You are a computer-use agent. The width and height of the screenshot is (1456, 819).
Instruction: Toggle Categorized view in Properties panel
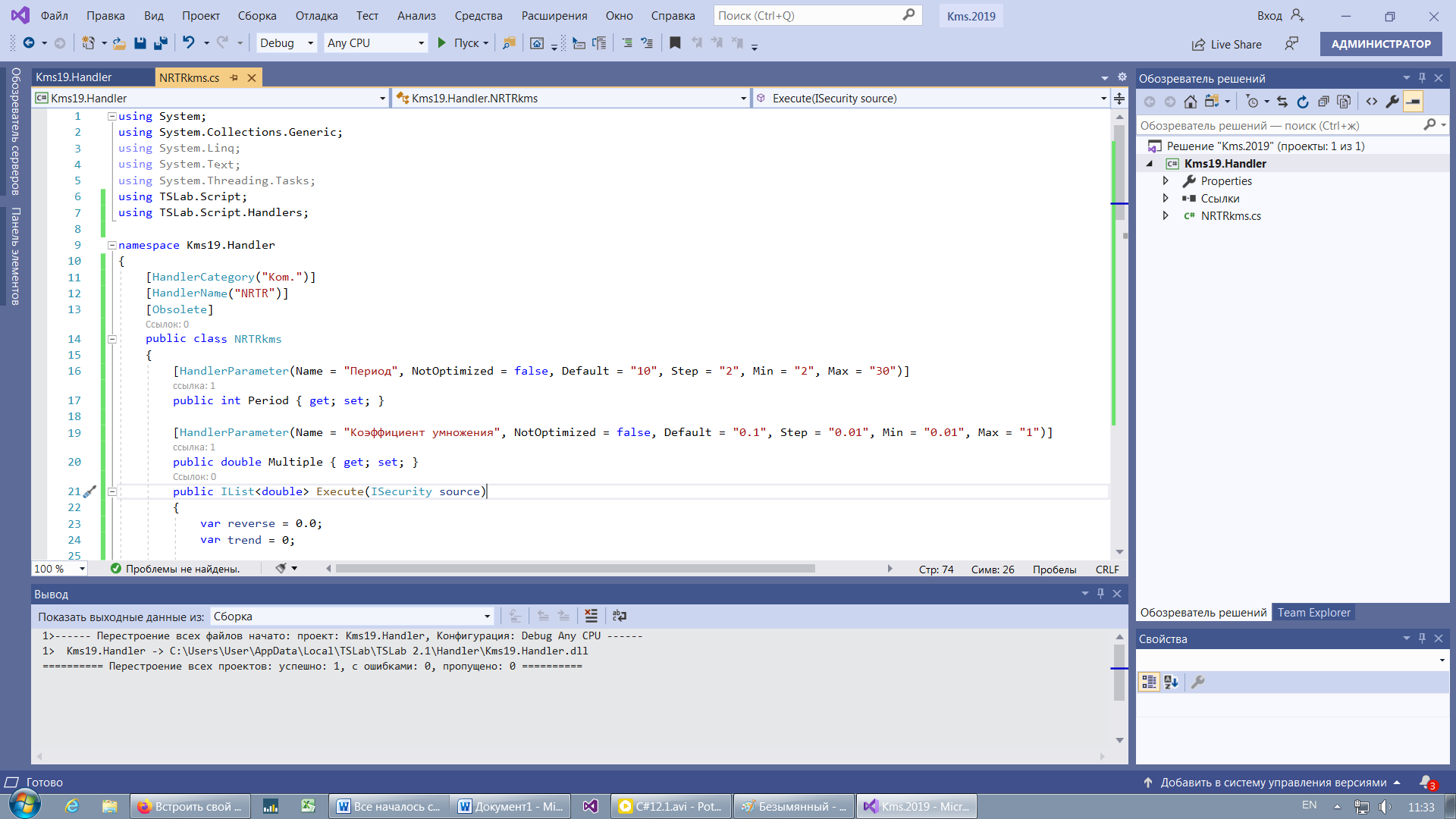[x=1149, y=682]
